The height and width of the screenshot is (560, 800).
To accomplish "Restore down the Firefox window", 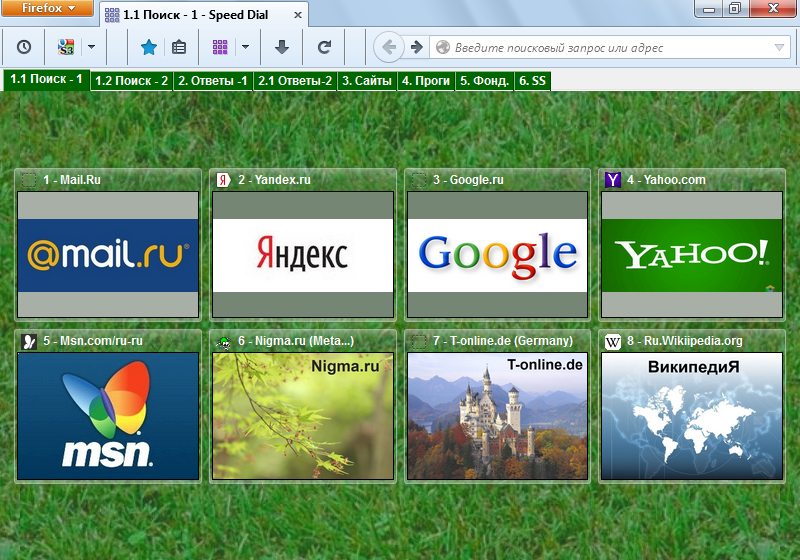I will tap(735, 8).
